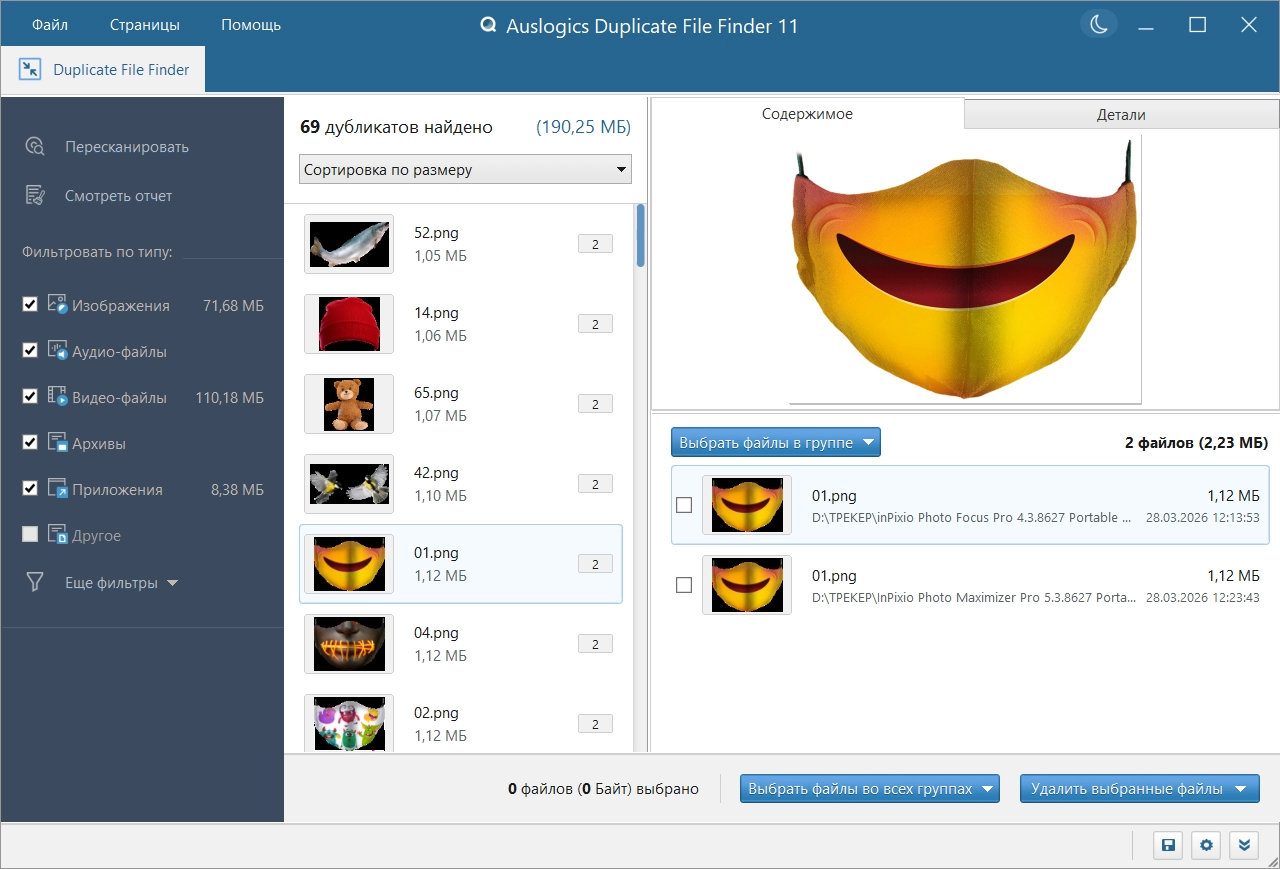The image size is (1280, 869).
Task: Click the 2 count badge for 01.png
Action: 595,564
